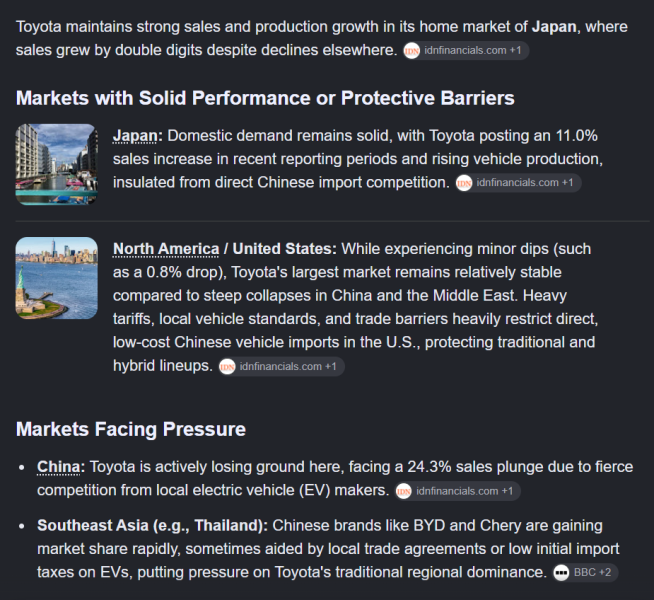This screenshot has width=654, height=600.
Task: Click the IDN icon in the intro paragraph citation
Action: [412, 51]
